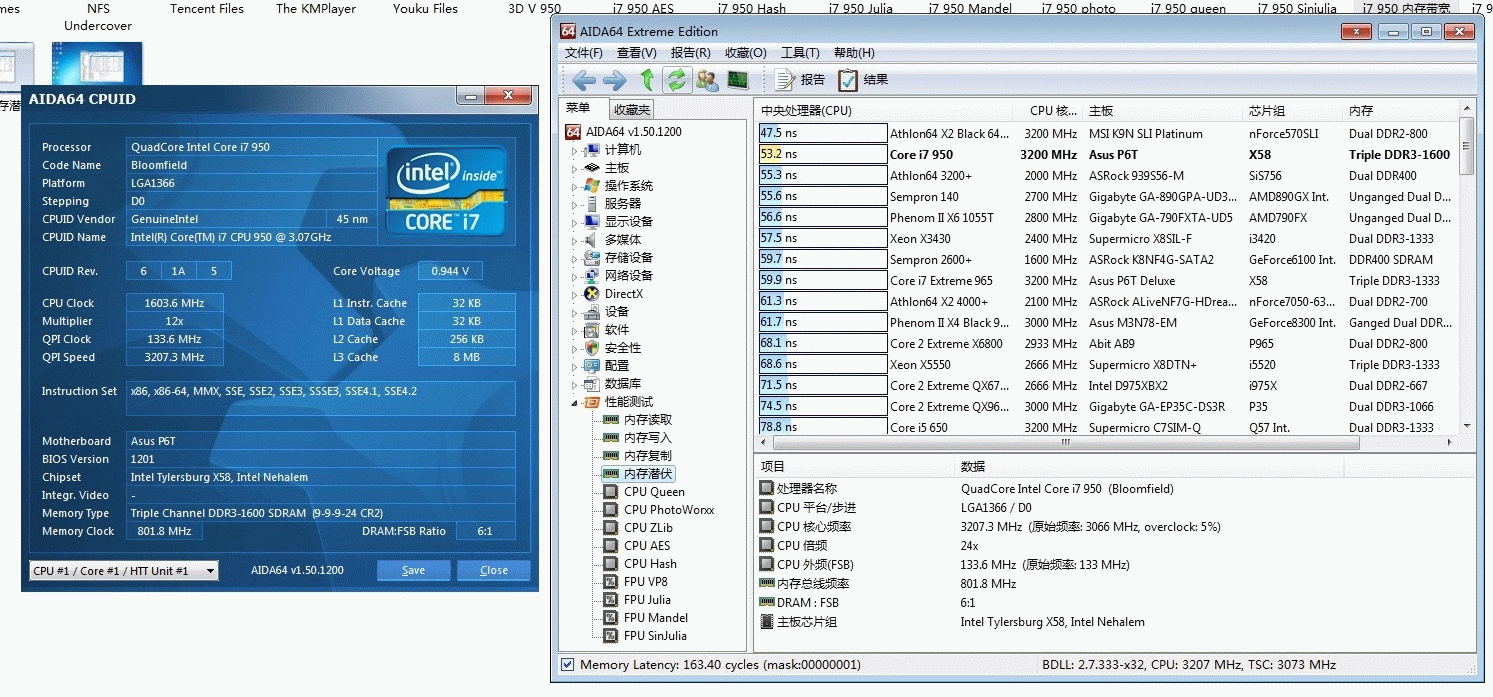This screenshot has height=697, width=1493.
Task: Expand the 计算机 tree node
Action: 575,151
